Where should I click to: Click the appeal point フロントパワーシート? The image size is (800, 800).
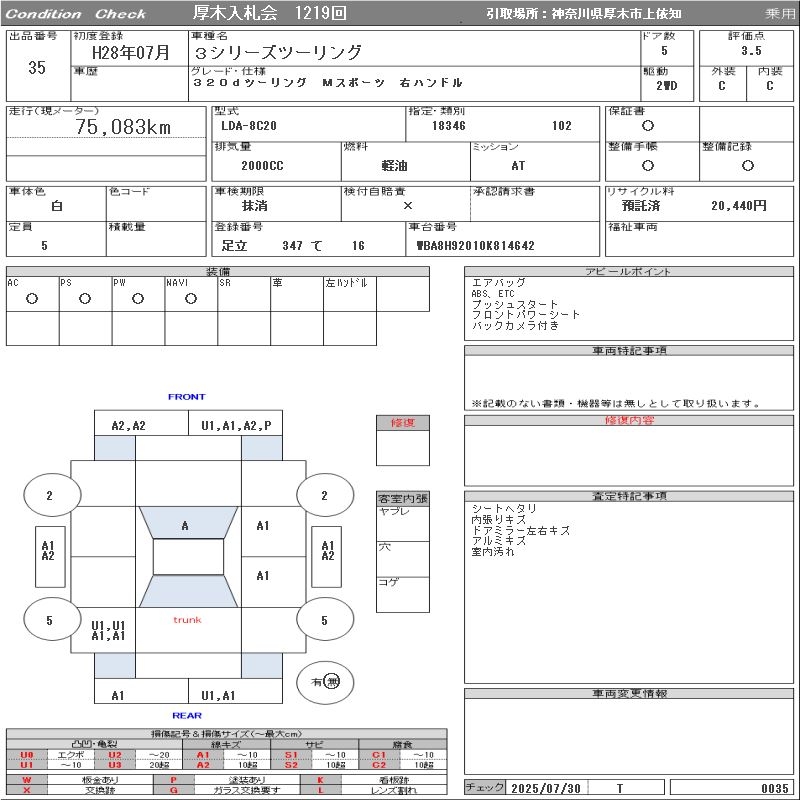point(526,315)
